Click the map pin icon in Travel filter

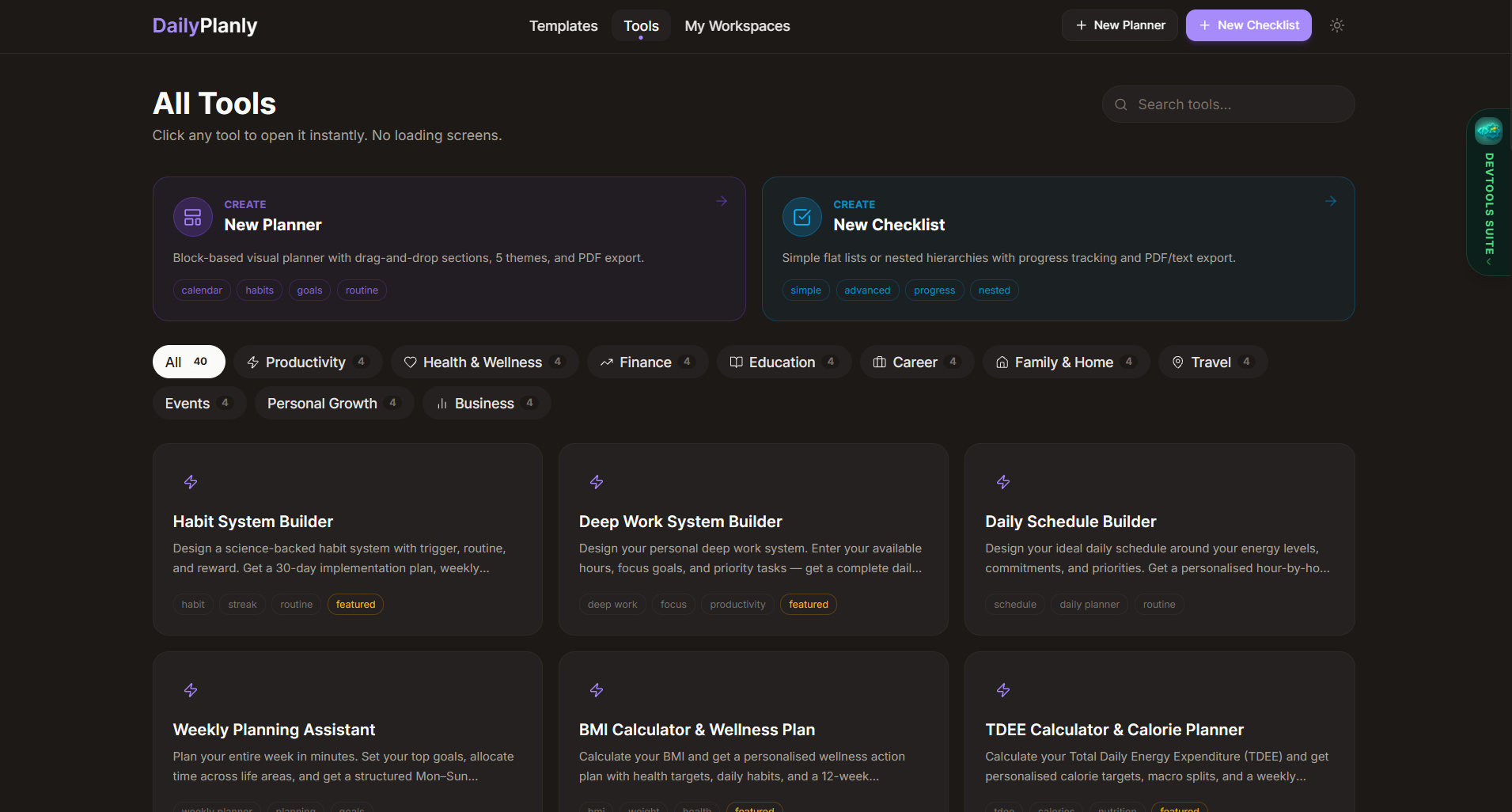click(1177, 362)
